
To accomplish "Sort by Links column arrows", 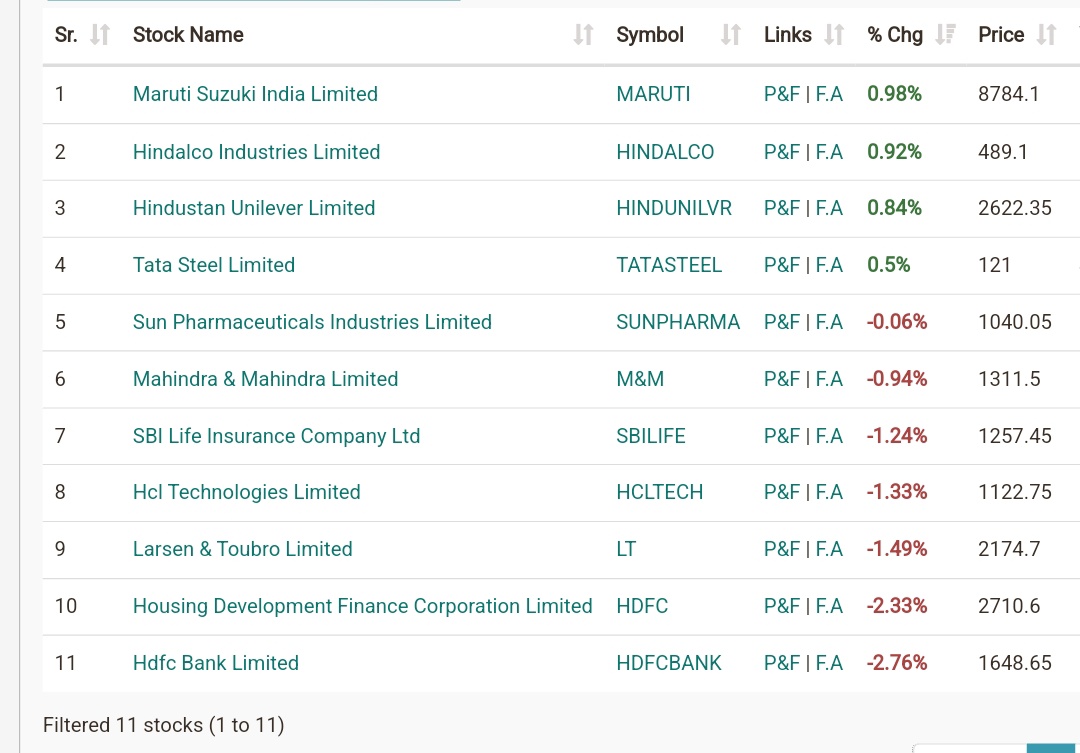I will [834, 34].
